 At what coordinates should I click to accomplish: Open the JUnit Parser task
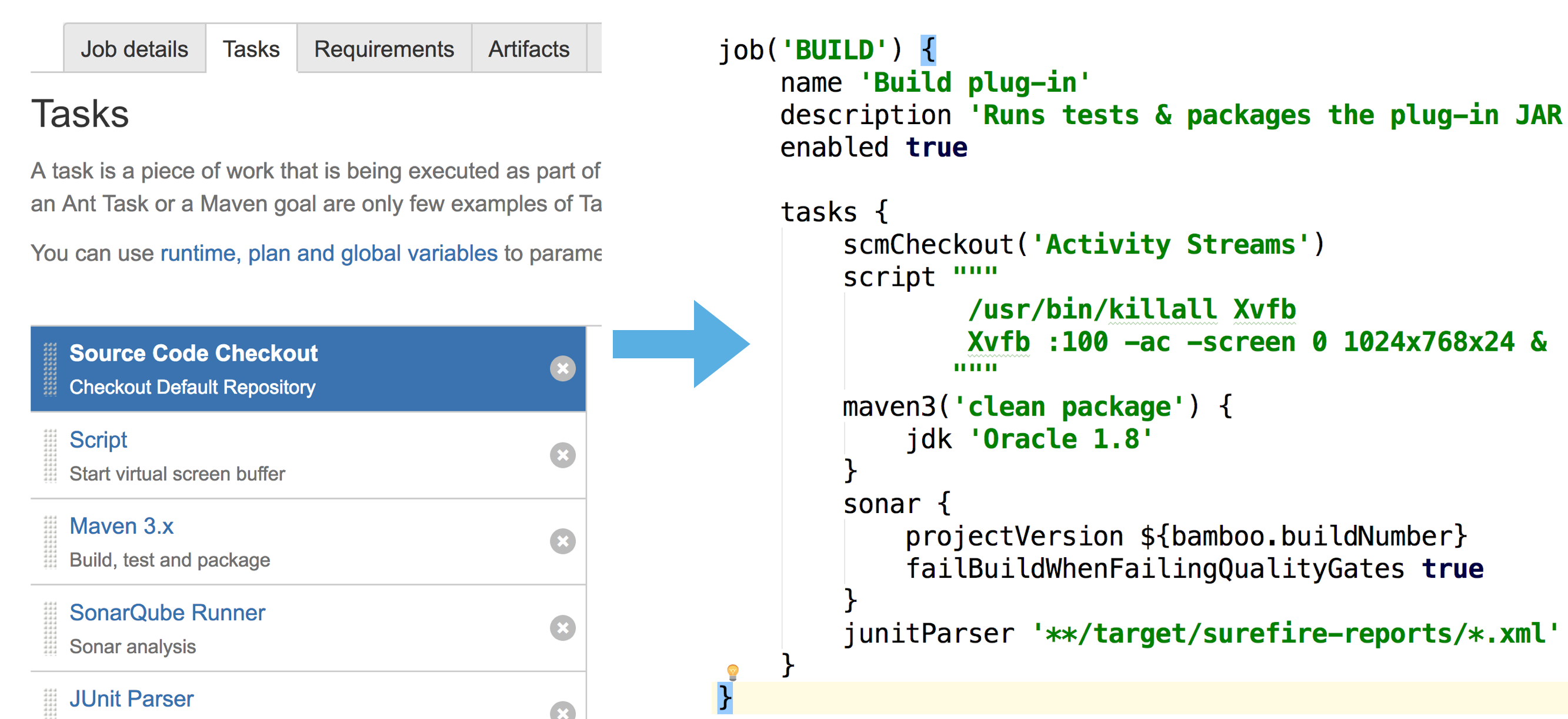pos(131,699)
